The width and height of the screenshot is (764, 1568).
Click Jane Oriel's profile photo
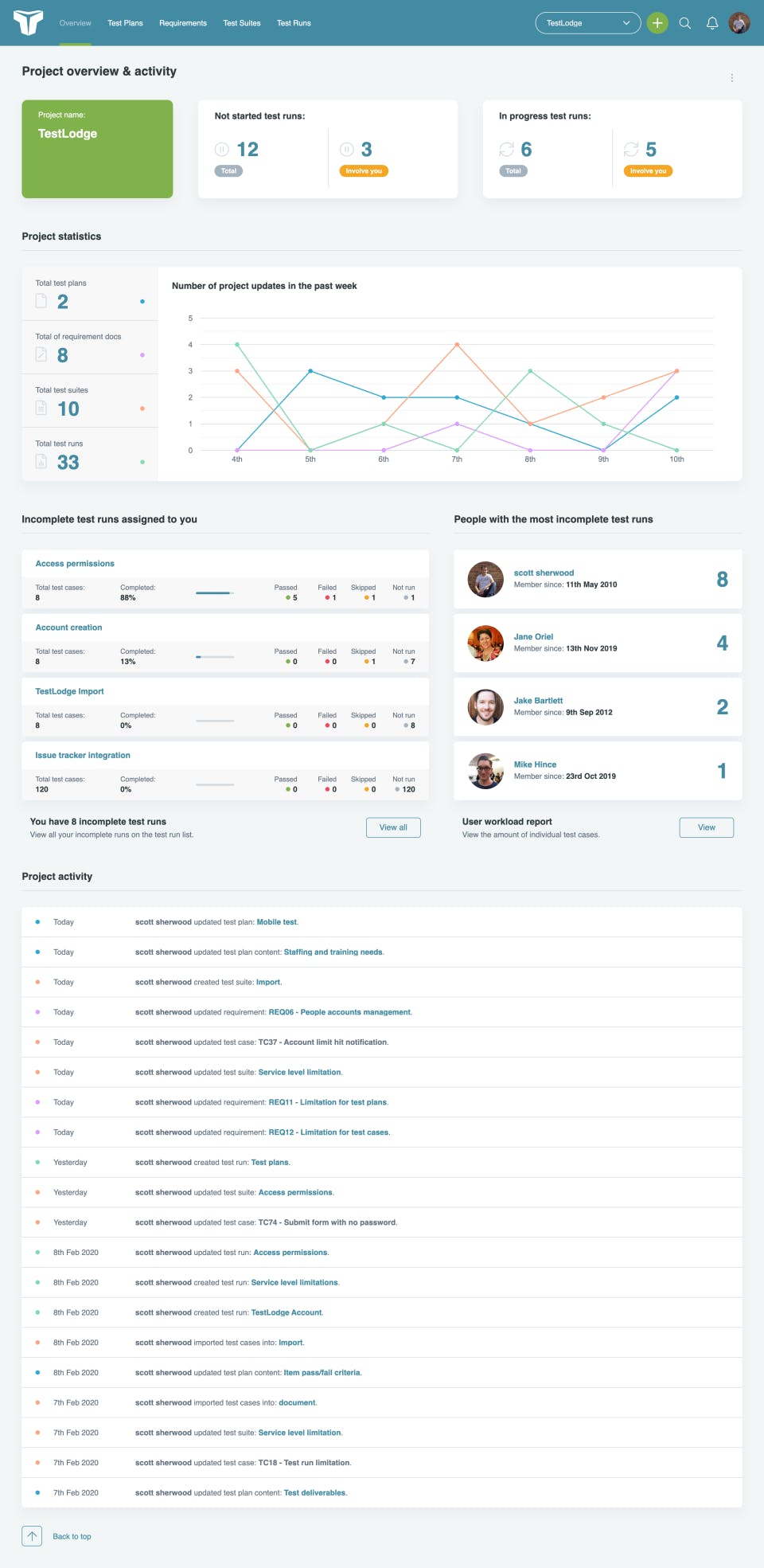coord(485,643)
